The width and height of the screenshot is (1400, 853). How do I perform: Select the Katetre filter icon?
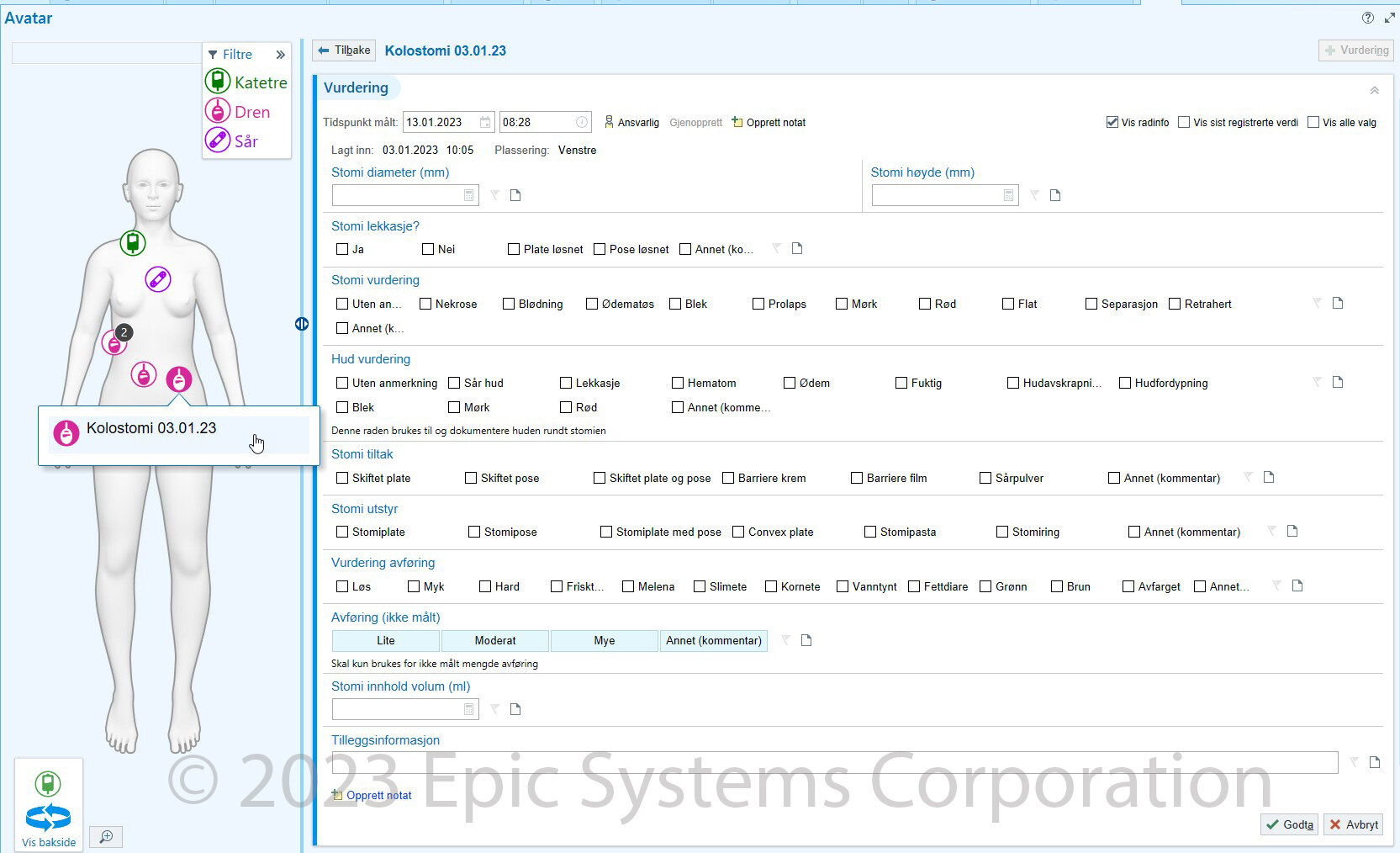[x=218, y=82]
